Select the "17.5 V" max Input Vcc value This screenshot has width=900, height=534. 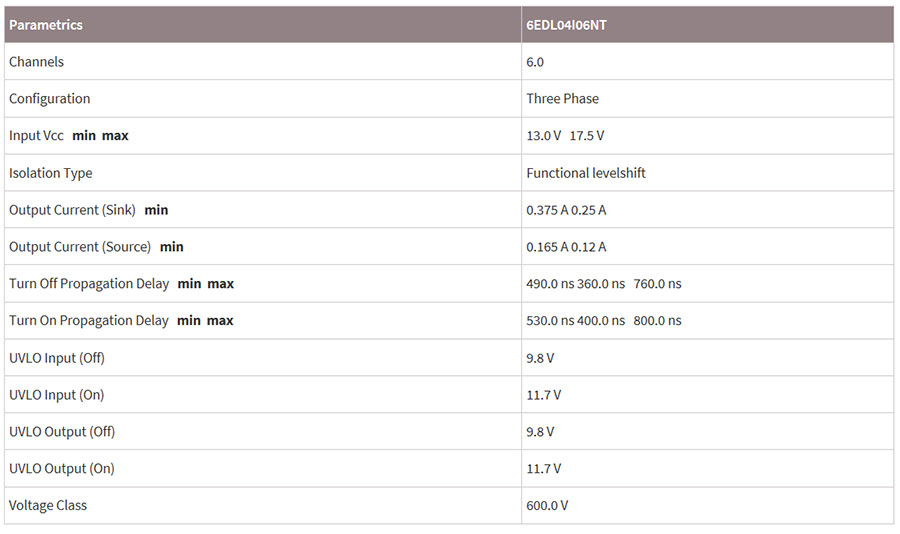(587, 136)
